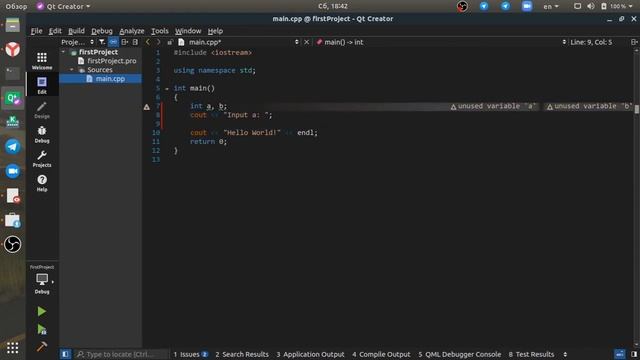Screen dimensions: 640x360
Task: Click the warning icon beside line 7
Action: click(x=147, y=107)
